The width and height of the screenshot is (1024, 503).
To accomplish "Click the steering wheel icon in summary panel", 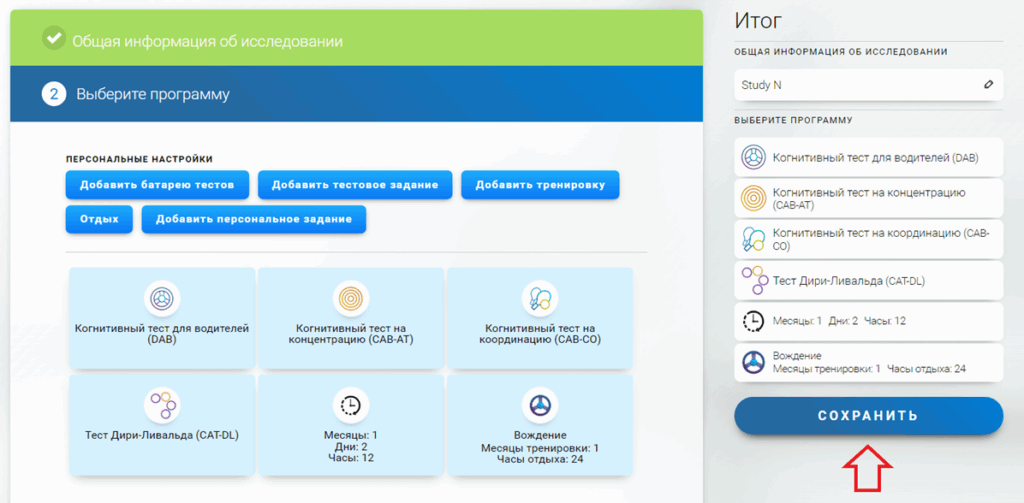I will [752, 362].
